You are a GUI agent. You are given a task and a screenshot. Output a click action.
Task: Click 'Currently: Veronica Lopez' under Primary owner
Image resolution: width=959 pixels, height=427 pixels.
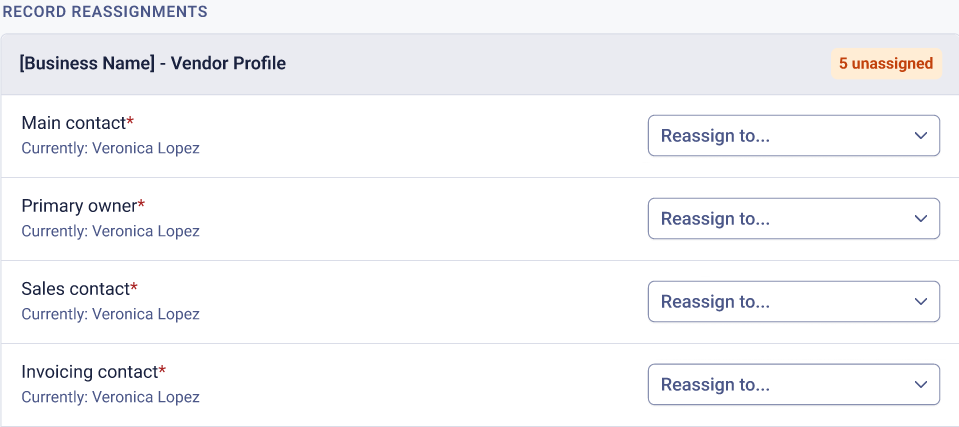(x=111, y=231)
